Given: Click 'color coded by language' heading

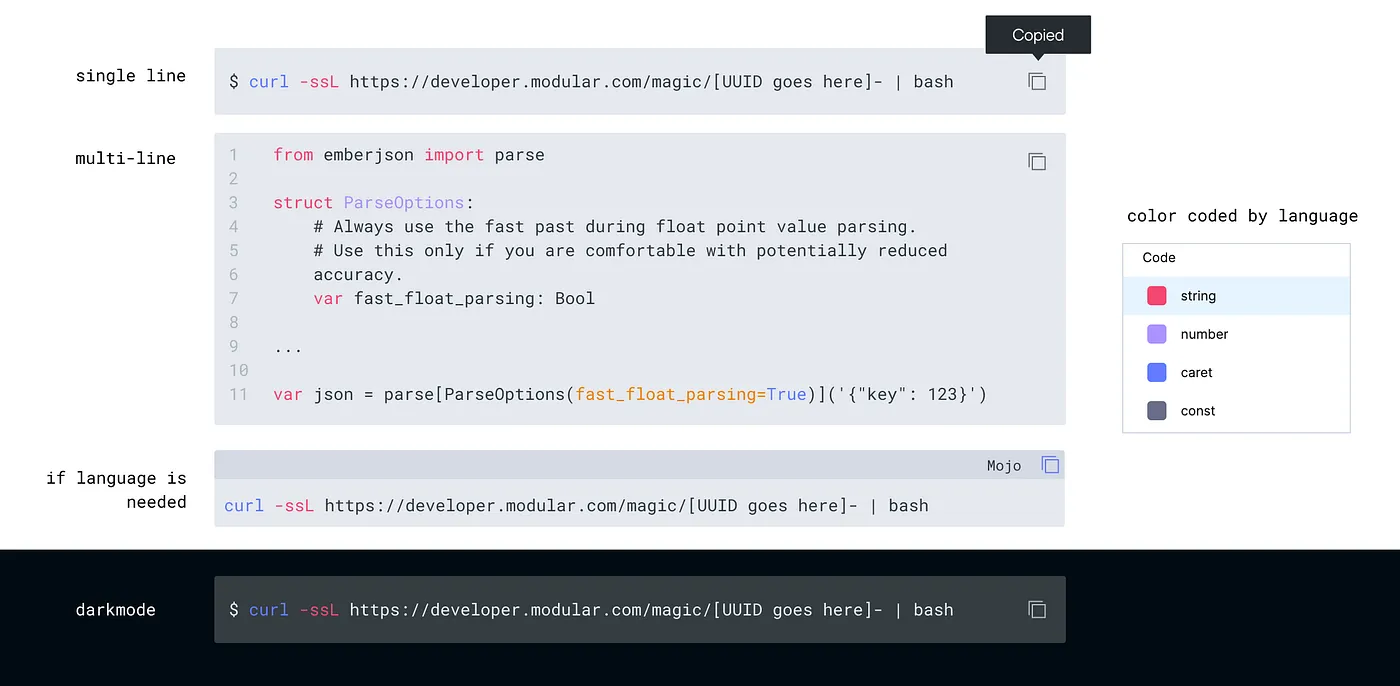Looking at the screenshot, I should pos(1242,216).
